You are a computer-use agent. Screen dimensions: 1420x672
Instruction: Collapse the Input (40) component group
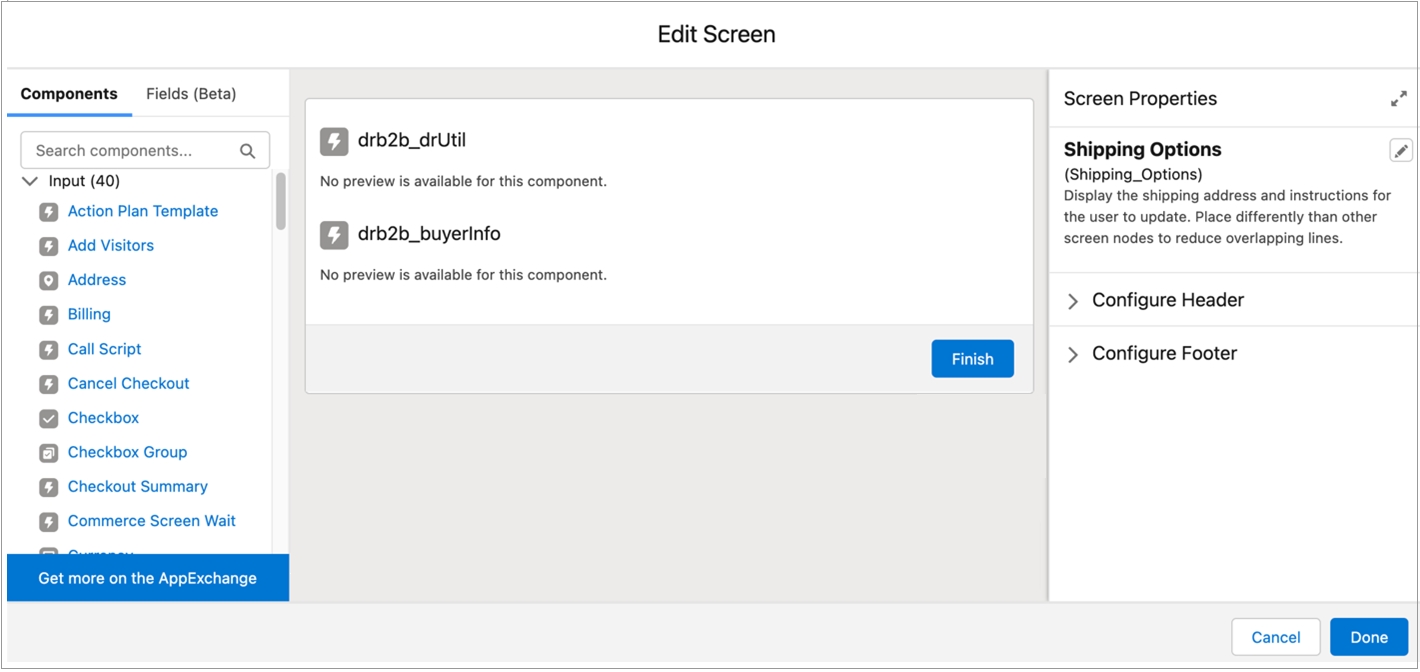pyautogui.click(x=30, y=181)
